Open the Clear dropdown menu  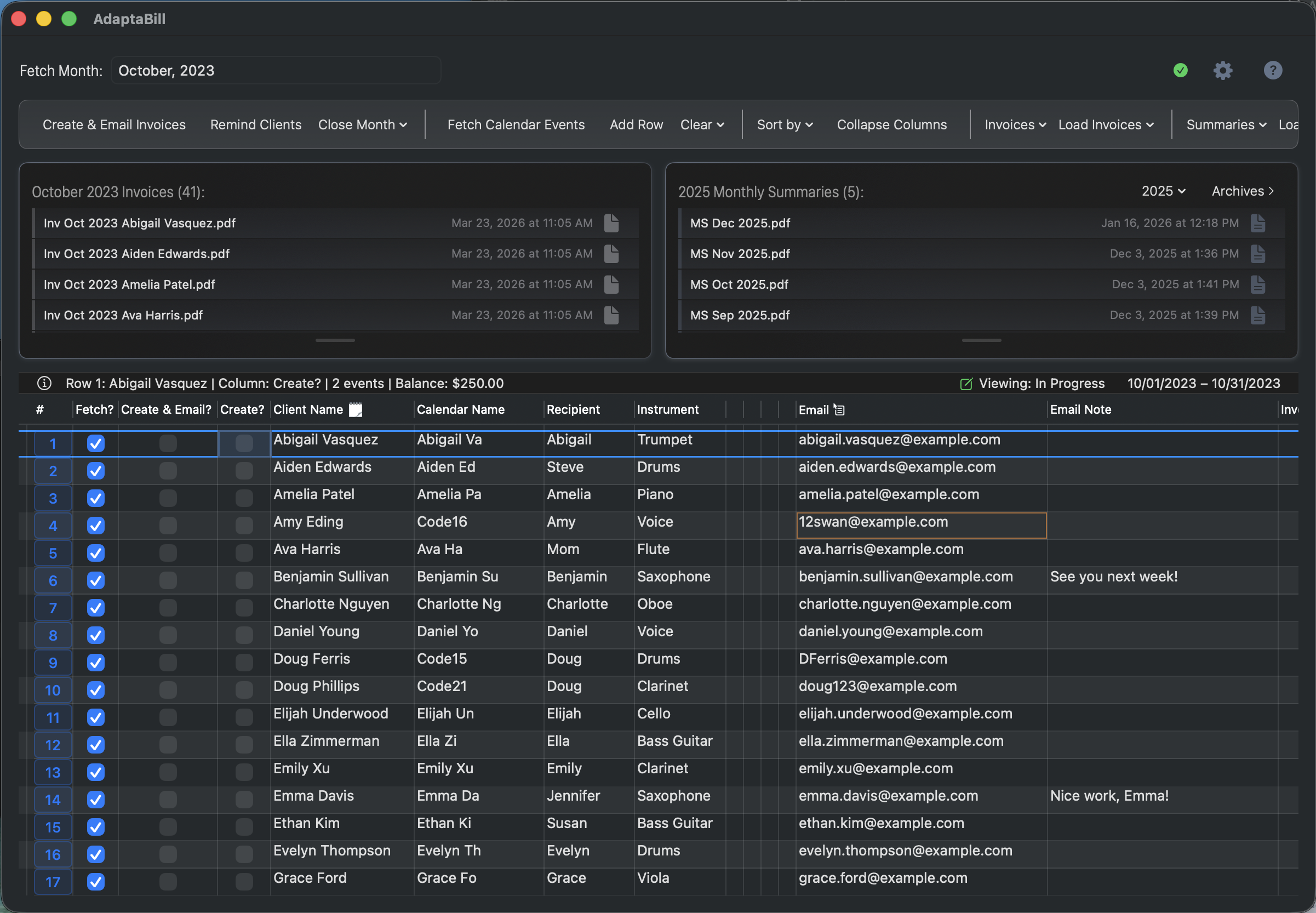click(x=702, y=125)
